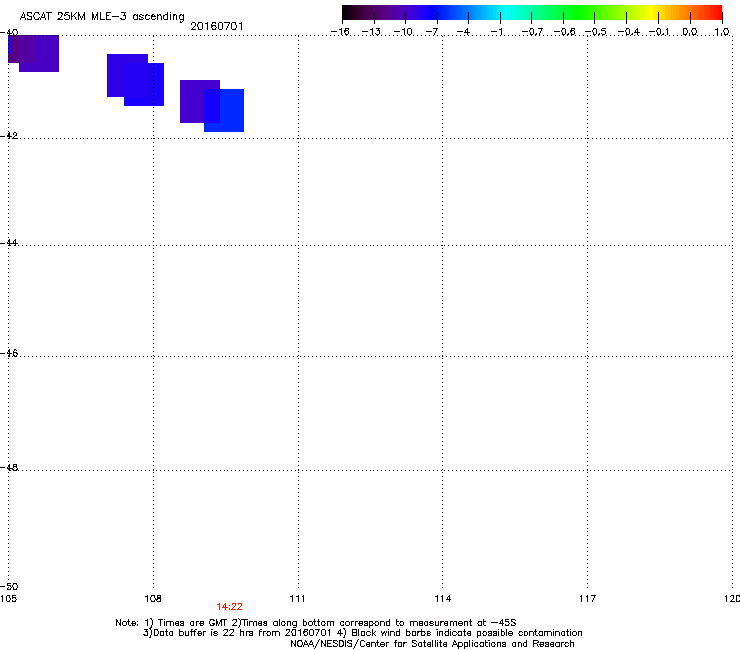This screenshot has width=740, height=650.
Task: Click the longitude 117 axis label
Action: (588, 599)
